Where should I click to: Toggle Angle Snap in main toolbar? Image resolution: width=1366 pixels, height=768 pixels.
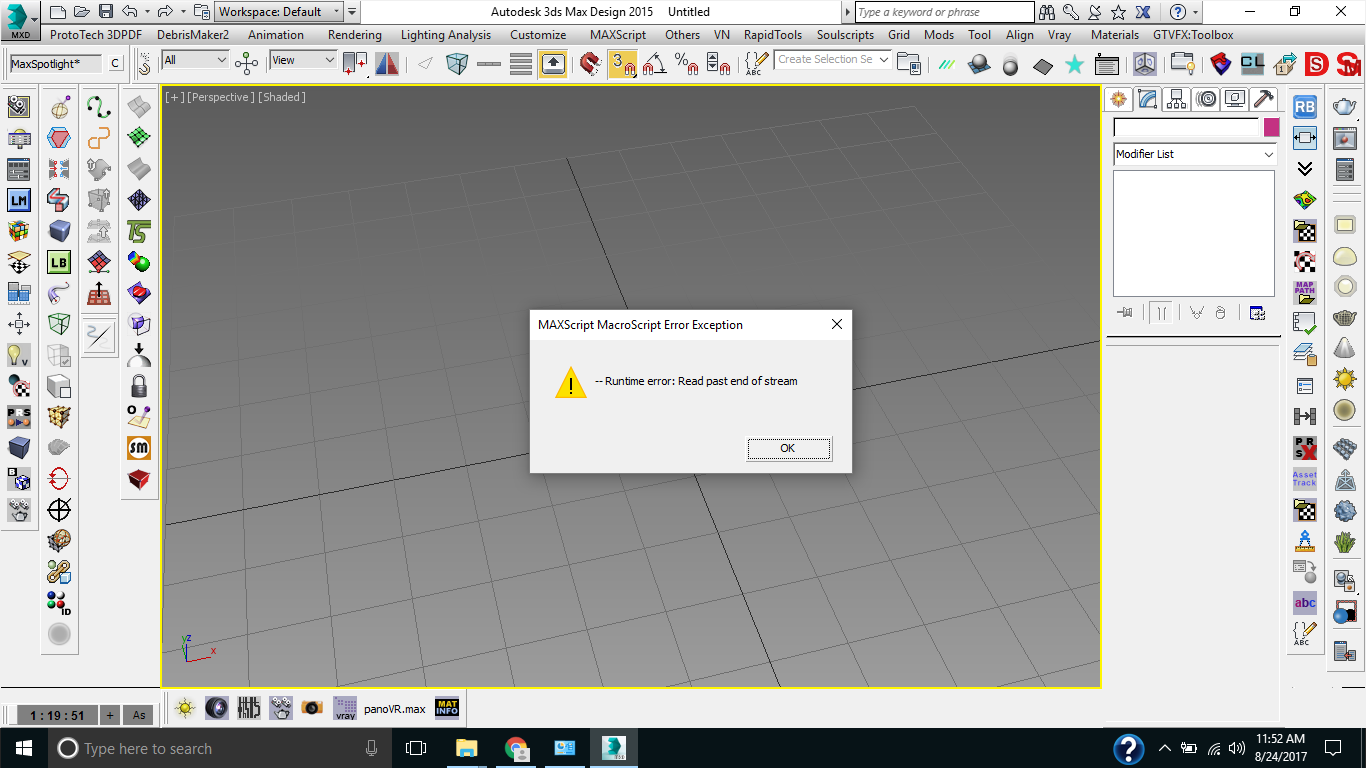click(654, 64)
